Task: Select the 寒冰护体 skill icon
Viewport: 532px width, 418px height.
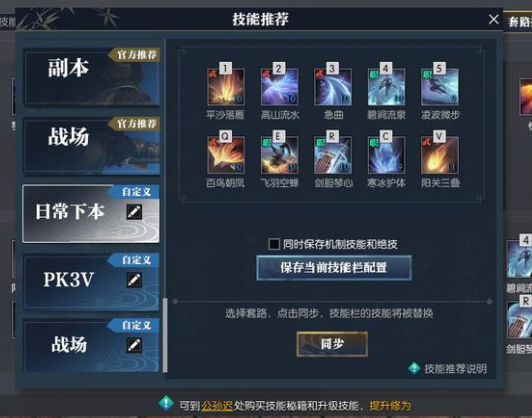Action: point(386,155)
